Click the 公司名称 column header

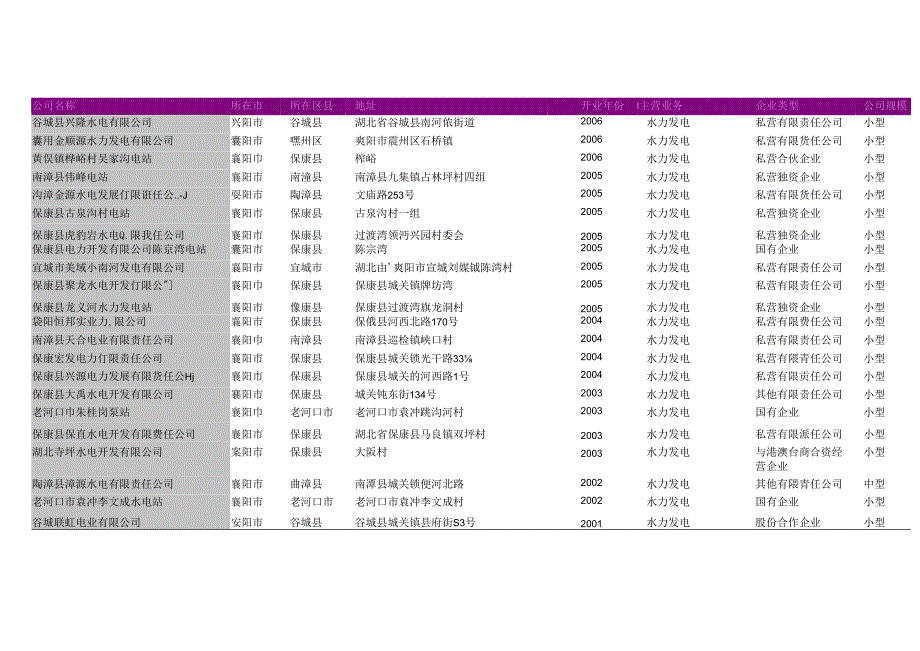tap(53, 106)
